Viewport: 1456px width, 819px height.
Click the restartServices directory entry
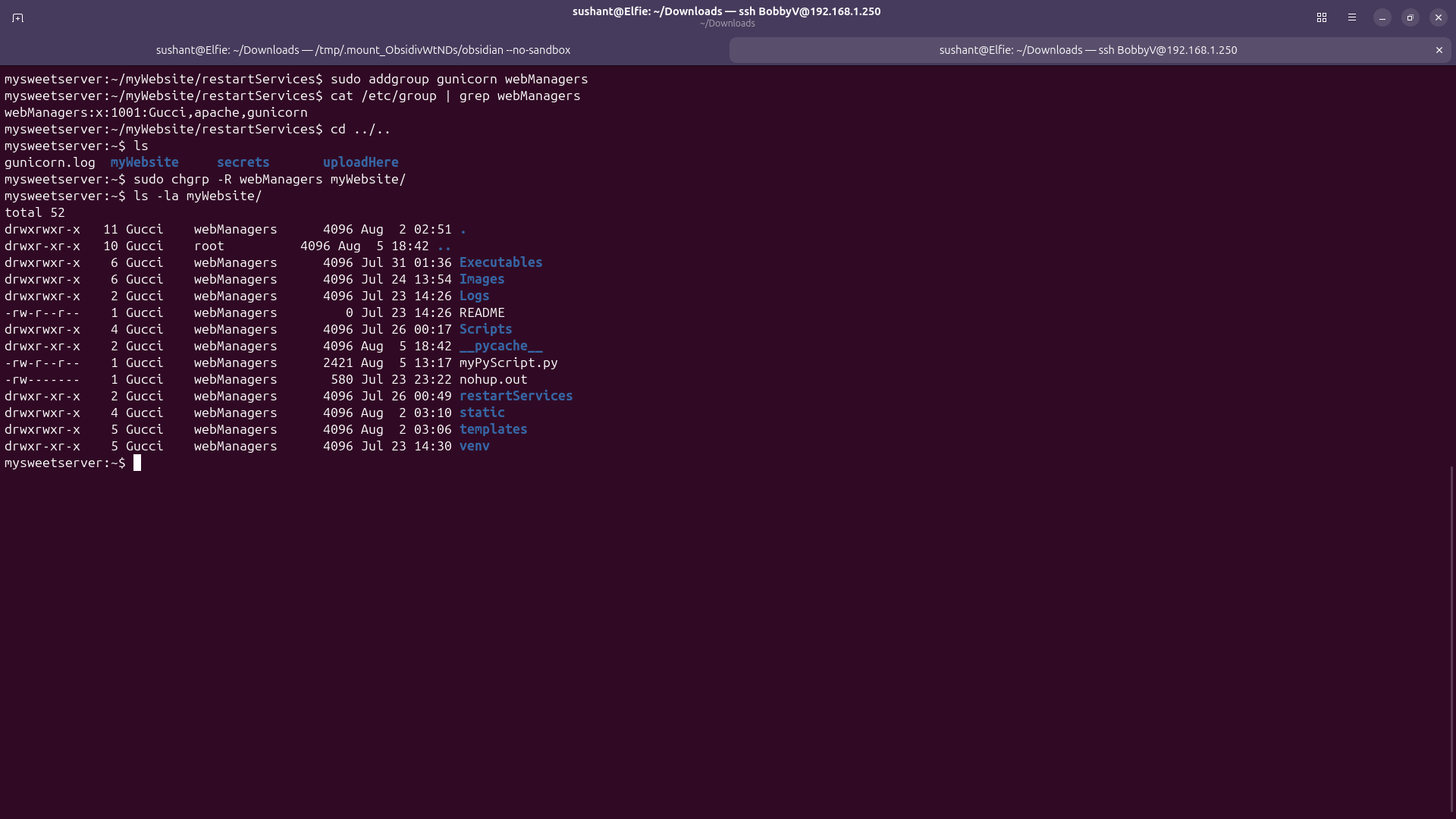point(516,396)
